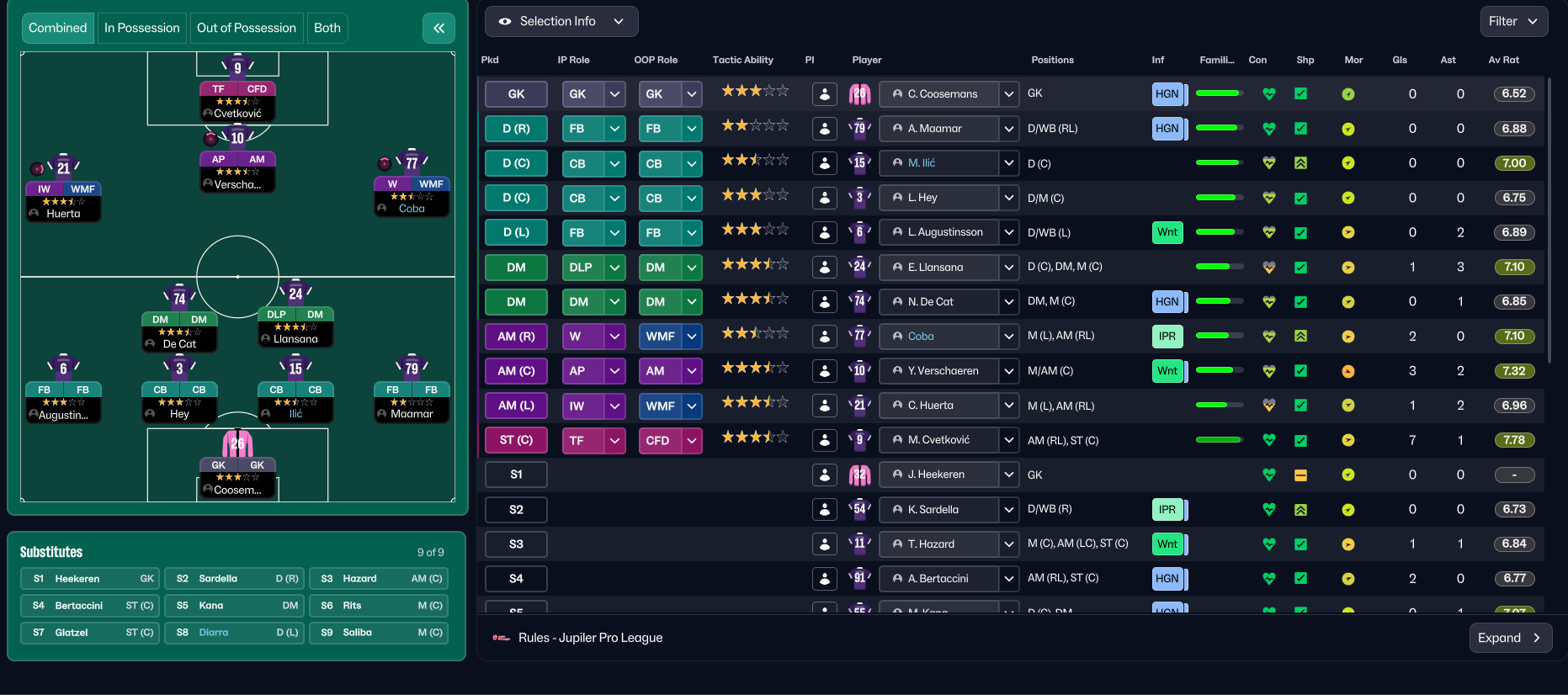This screenshot has height=695, width=1568.
Task: Toggle the sharpness check for L. Hey
Action: point(1300,199)
